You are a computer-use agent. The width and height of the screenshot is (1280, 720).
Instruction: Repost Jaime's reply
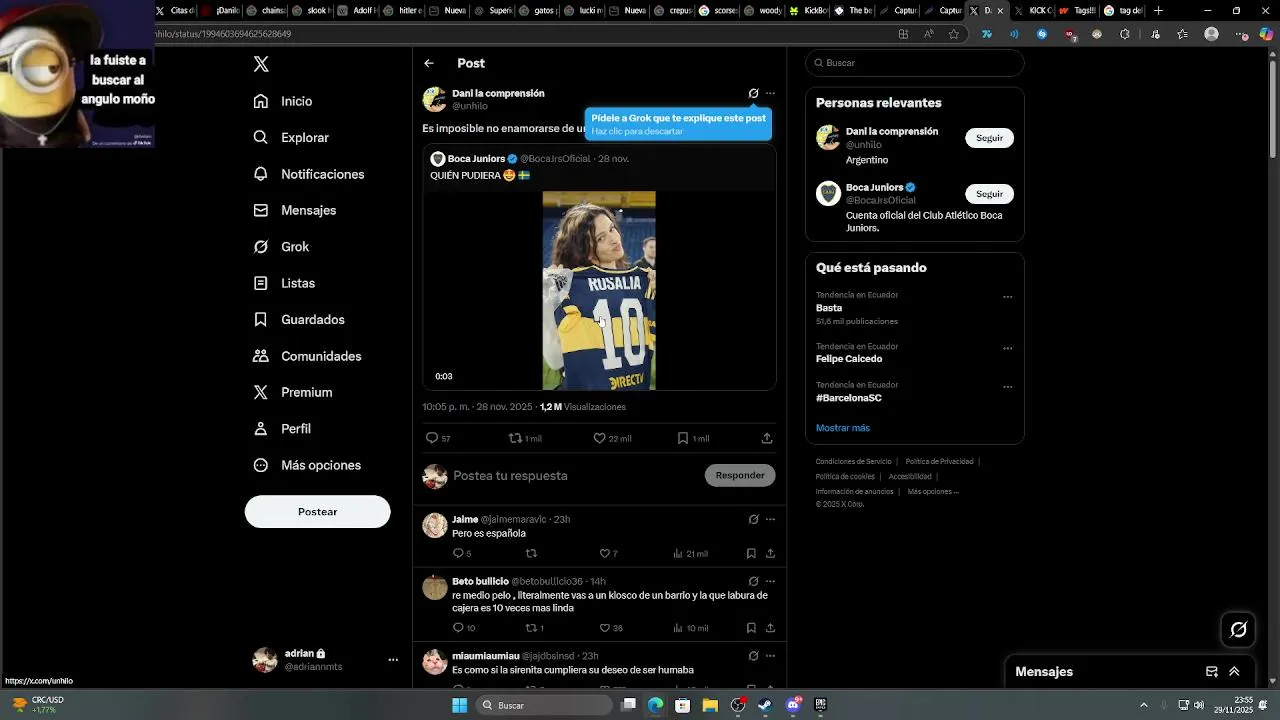[531, 553]
